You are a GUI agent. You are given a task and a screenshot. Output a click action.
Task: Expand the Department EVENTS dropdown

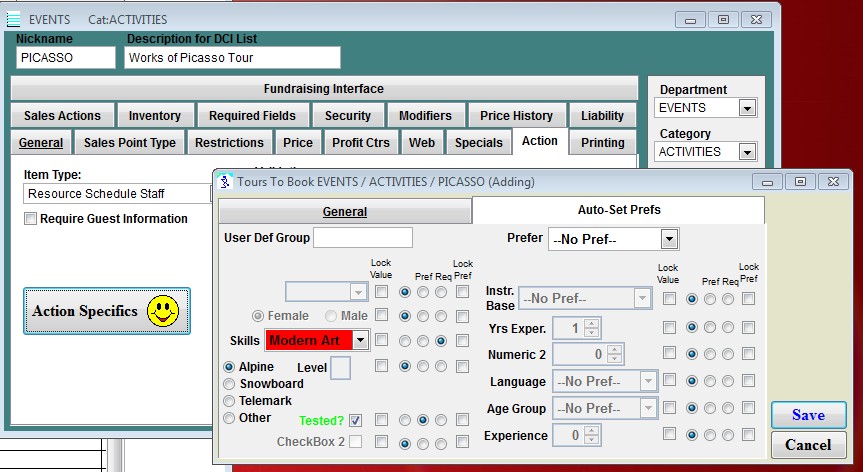click(x=747, y=108)
